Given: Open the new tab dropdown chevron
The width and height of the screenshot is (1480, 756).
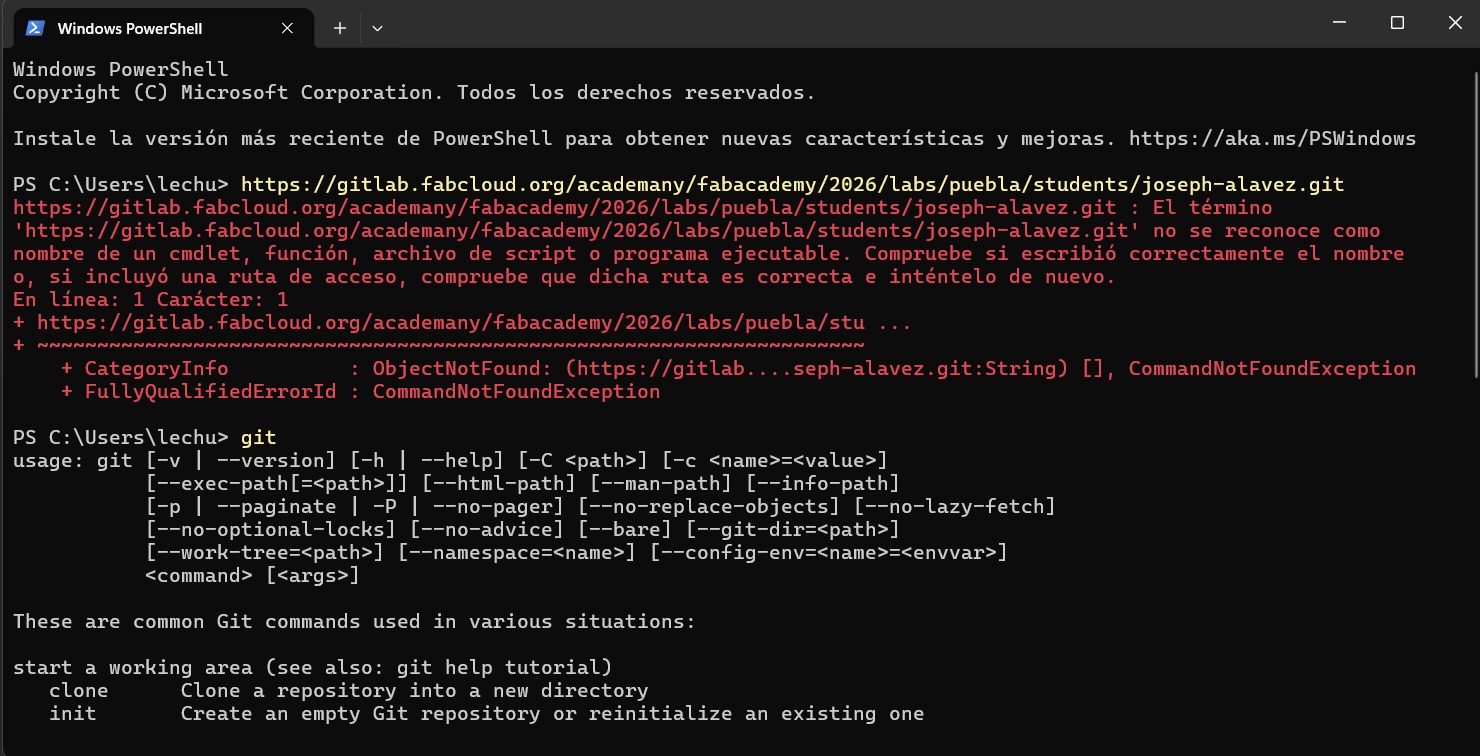Looking at the screenshot, I should pos(377,28).
